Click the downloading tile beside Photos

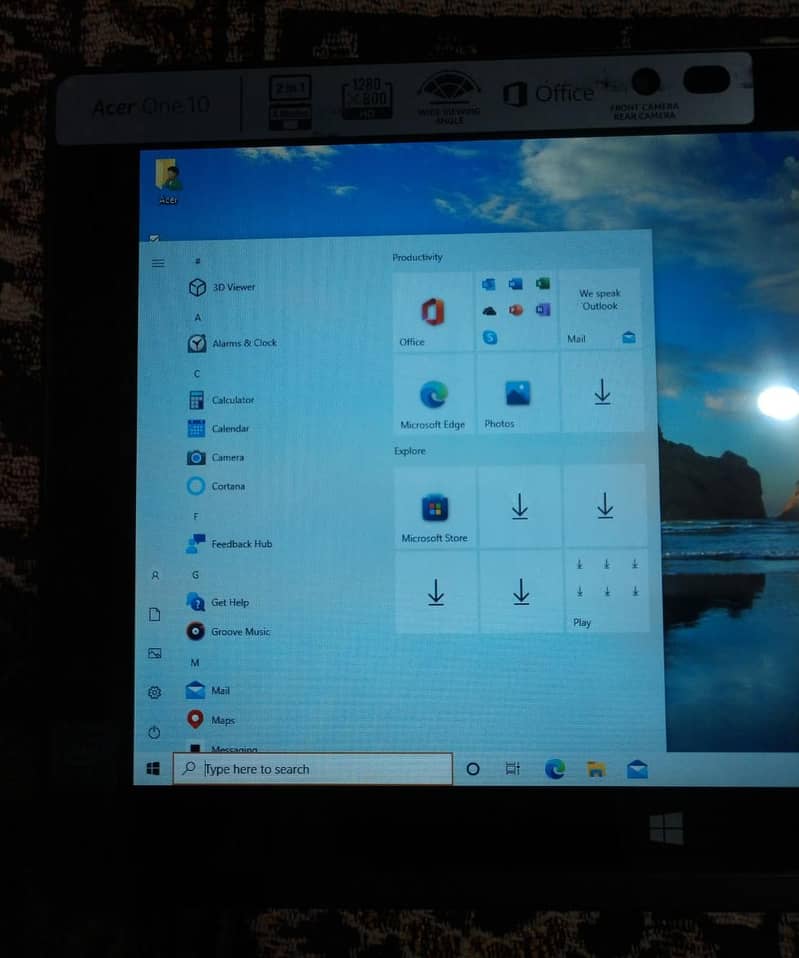click(x=602, y=392)
